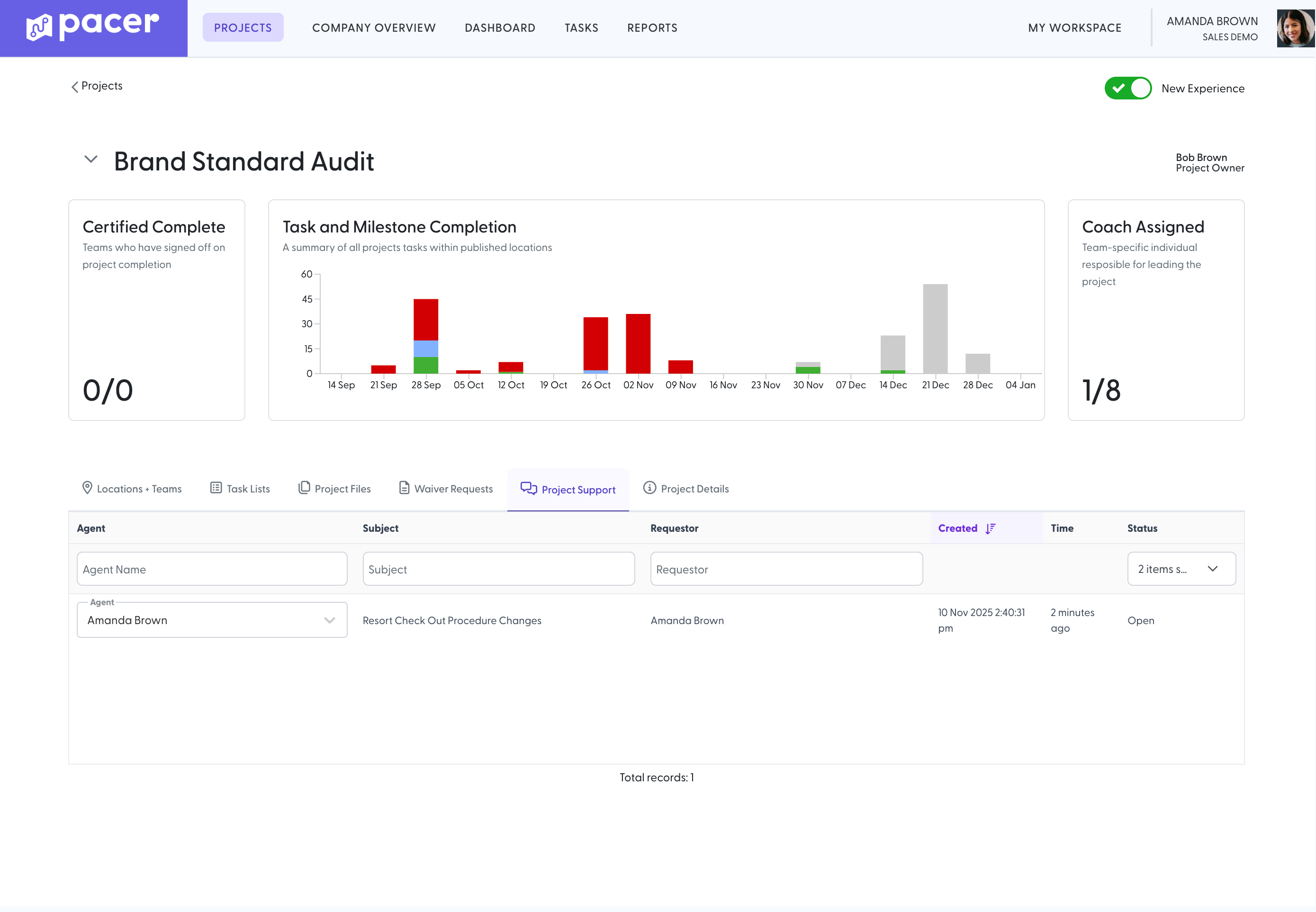Click the Brand Standard Audit title

244,161
